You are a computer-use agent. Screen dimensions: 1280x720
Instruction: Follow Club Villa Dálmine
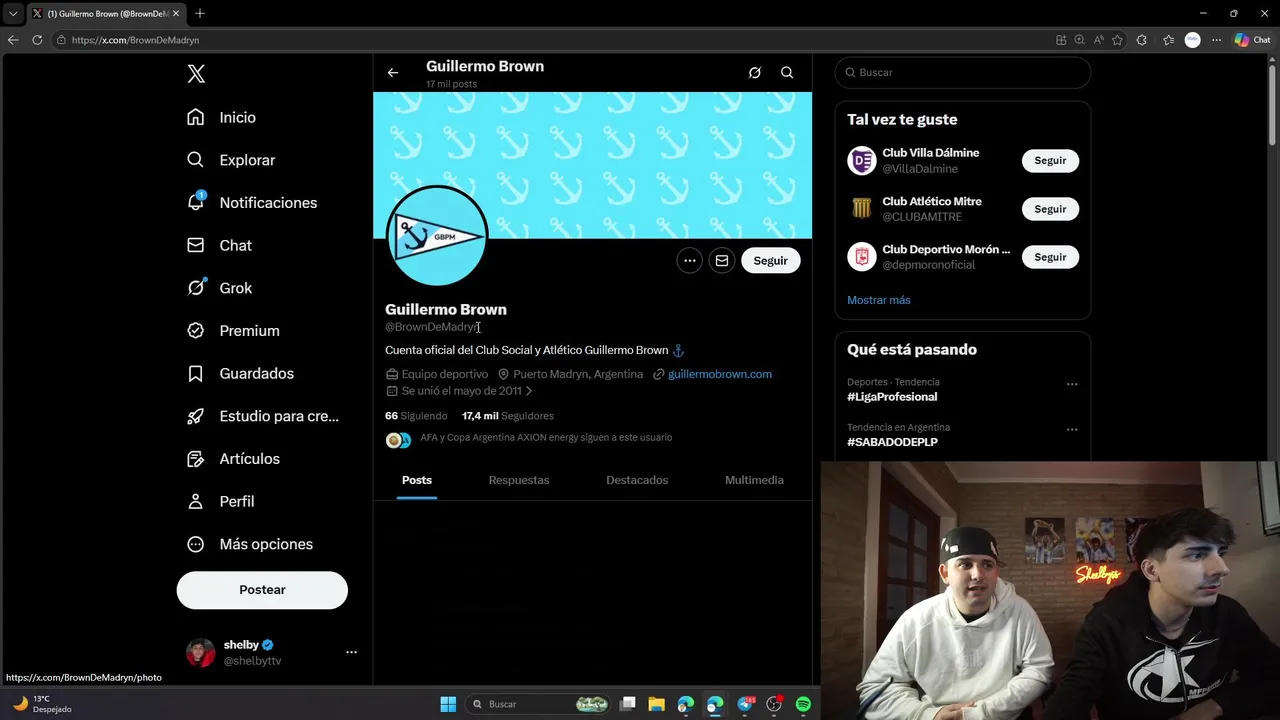(x=1050, y=161)
